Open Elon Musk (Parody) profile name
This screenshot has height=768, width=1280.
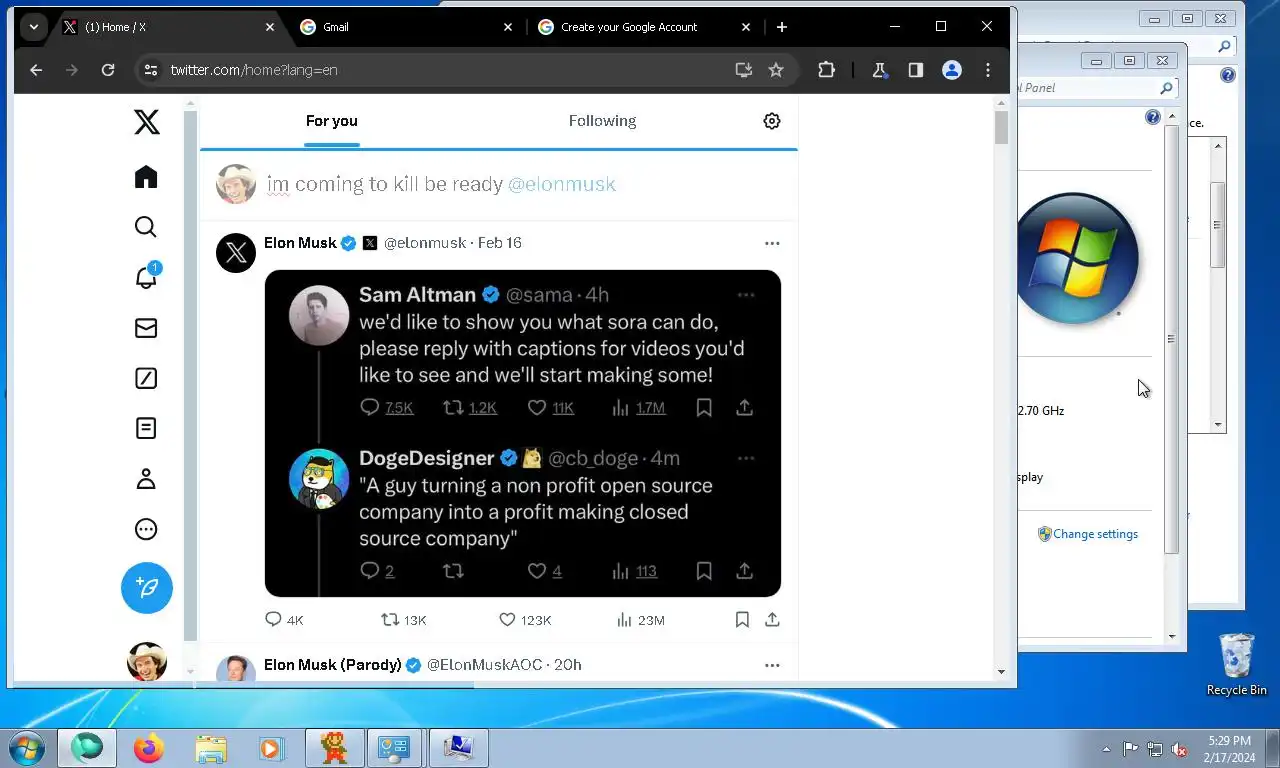[x=333, y=665]
